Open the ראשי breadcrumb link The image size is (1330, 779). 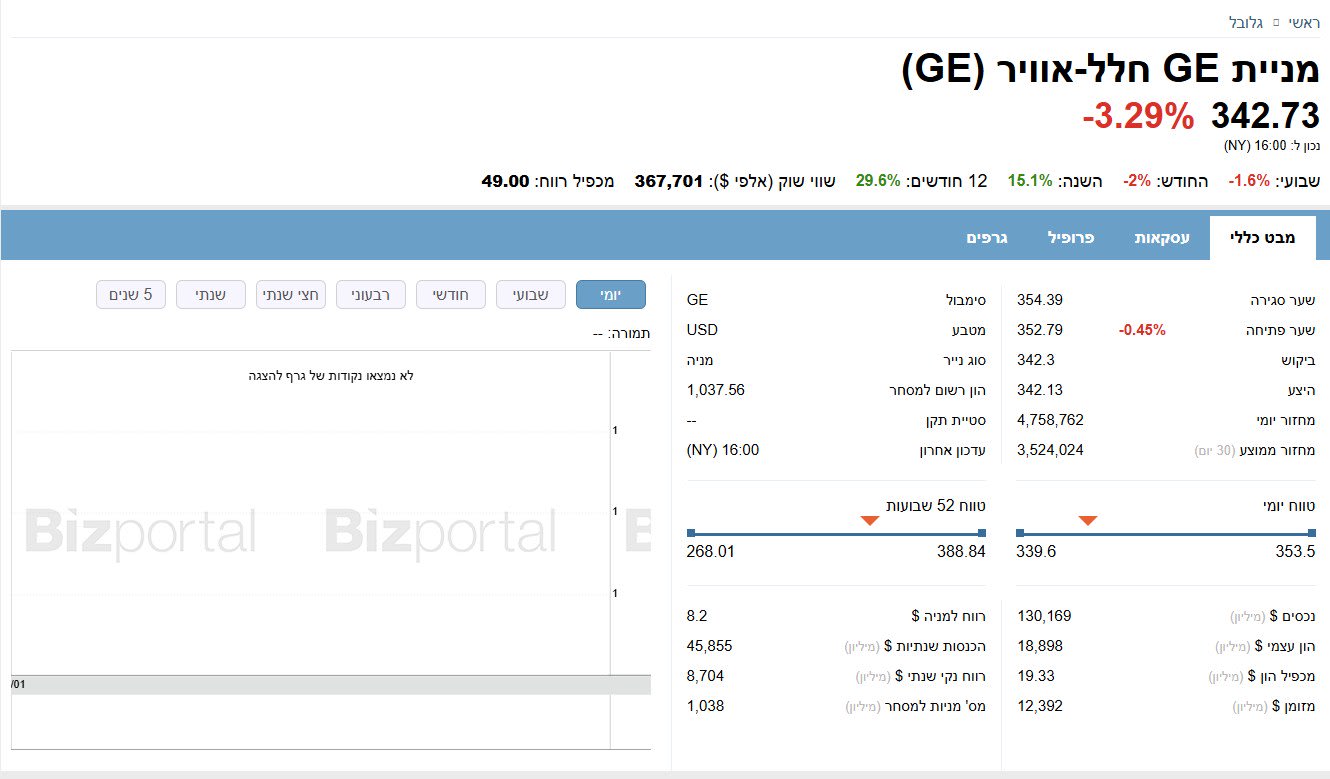1303,22
